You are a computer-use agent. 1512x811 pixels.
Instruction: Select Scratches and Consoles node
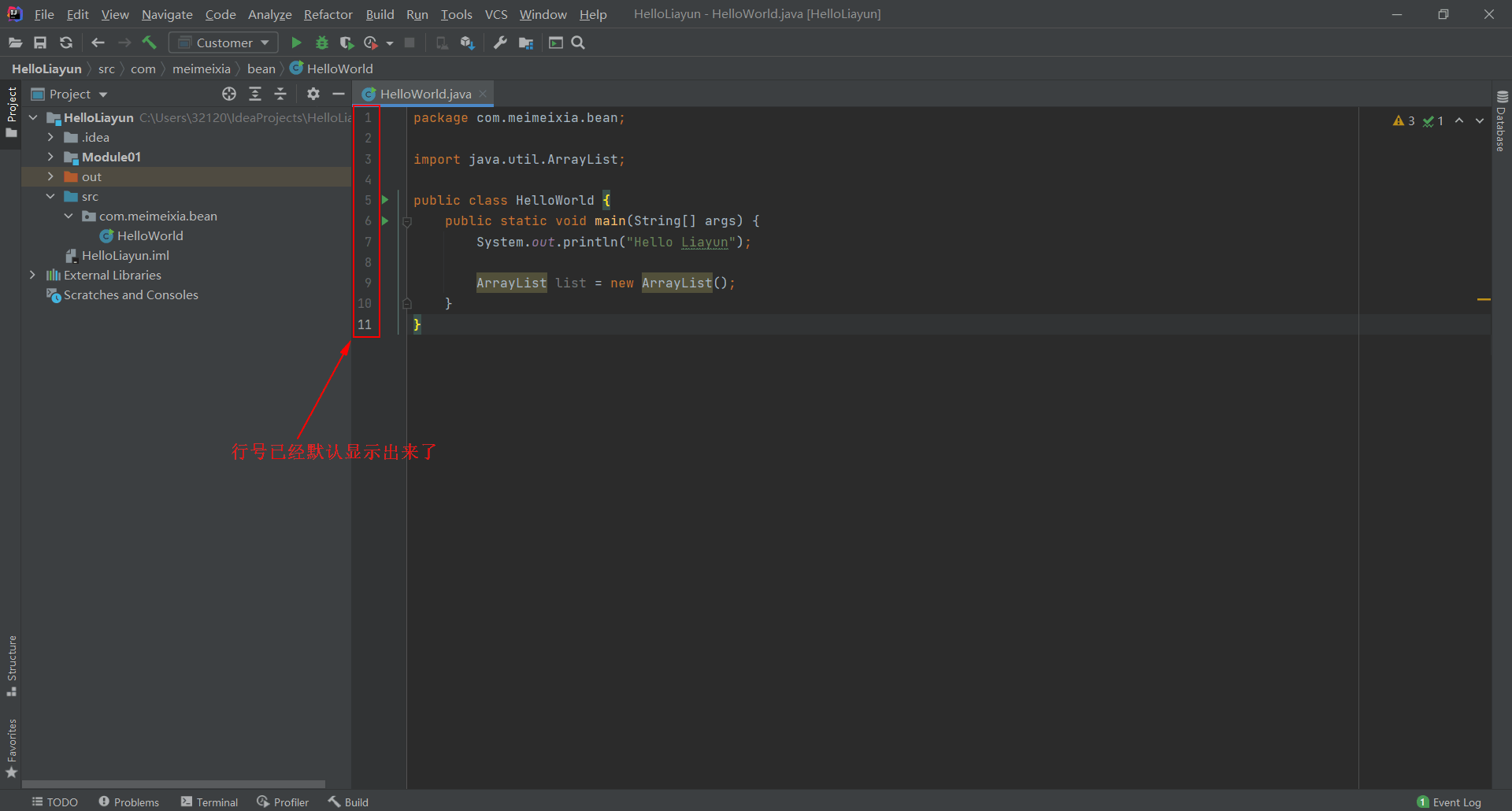point(123,294)
